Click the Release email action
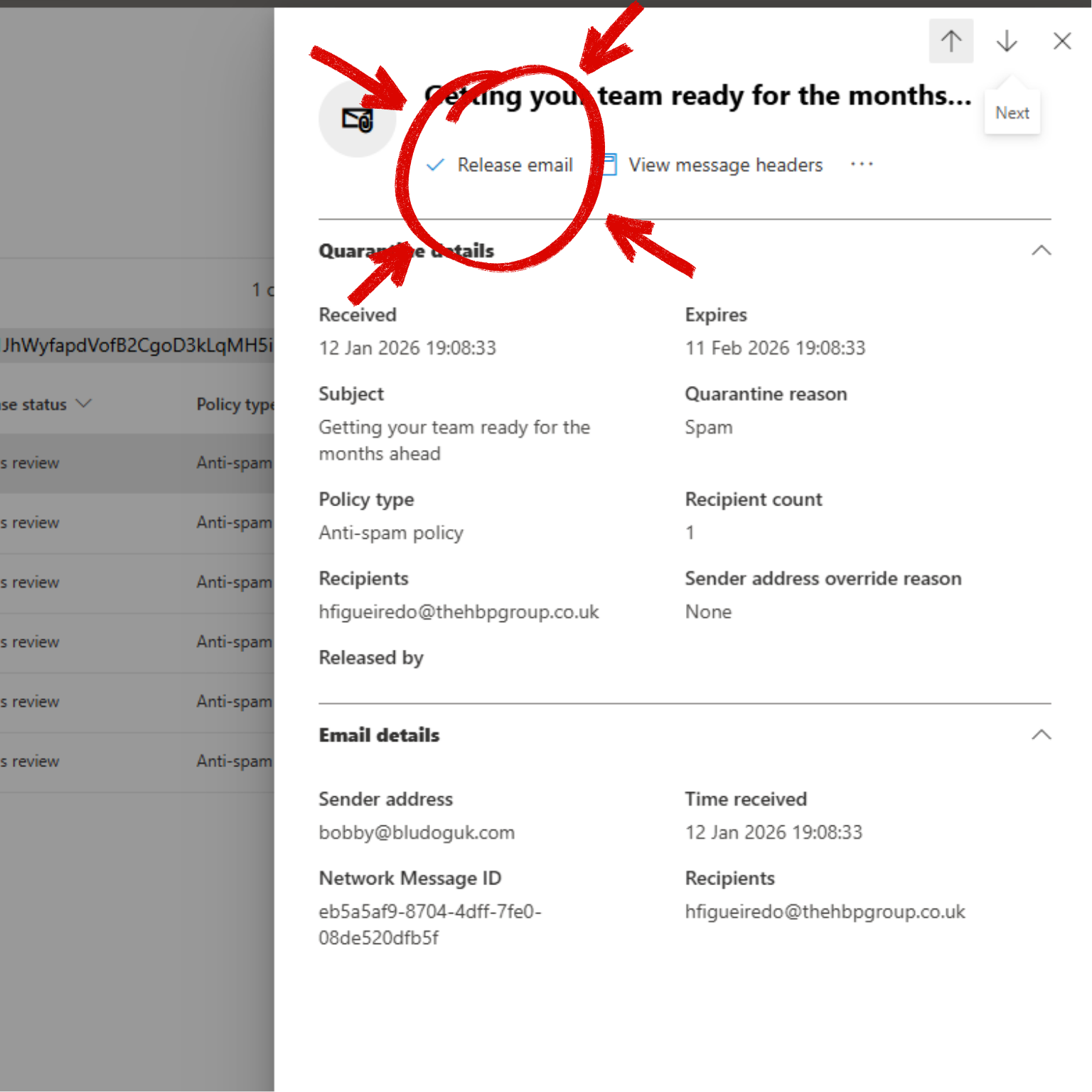1092x1092 pixels. 515,164
